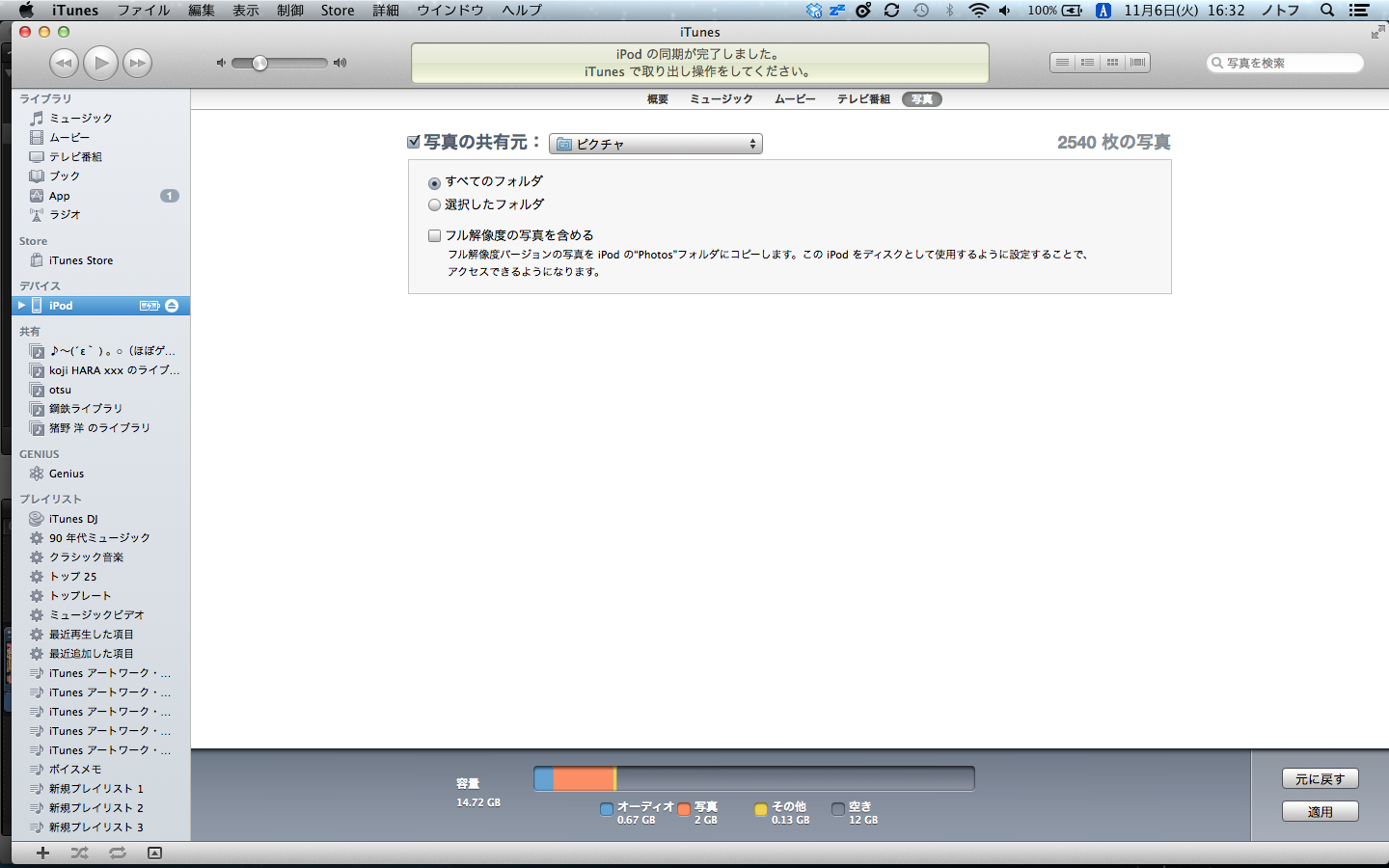Image resolution: width=1389 pixels, height=868 pixels.
Task: Switch to ミュージック tab
Action: [722, 99]
